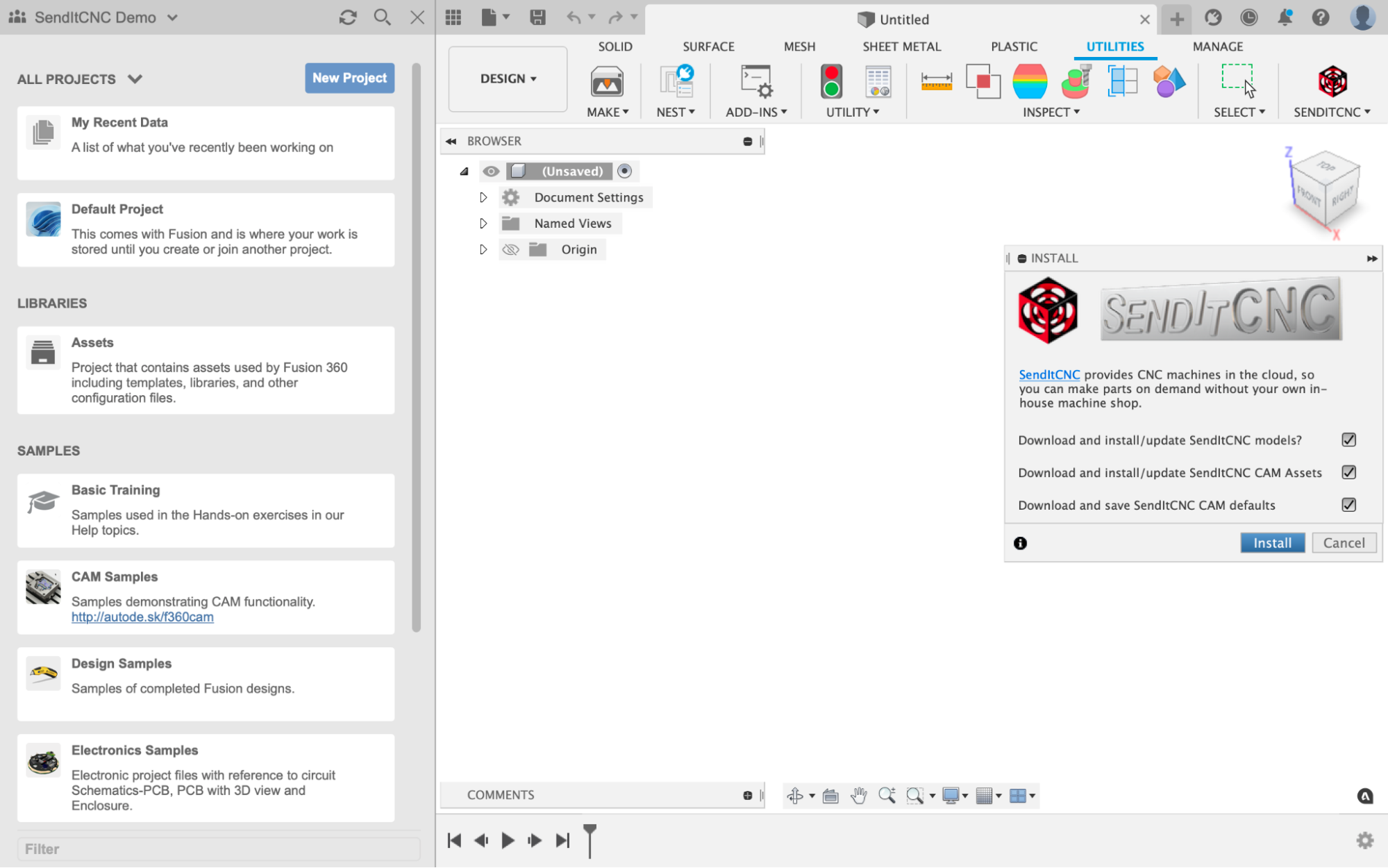
Task: Open a new design tab
Action: point(1176,19)
